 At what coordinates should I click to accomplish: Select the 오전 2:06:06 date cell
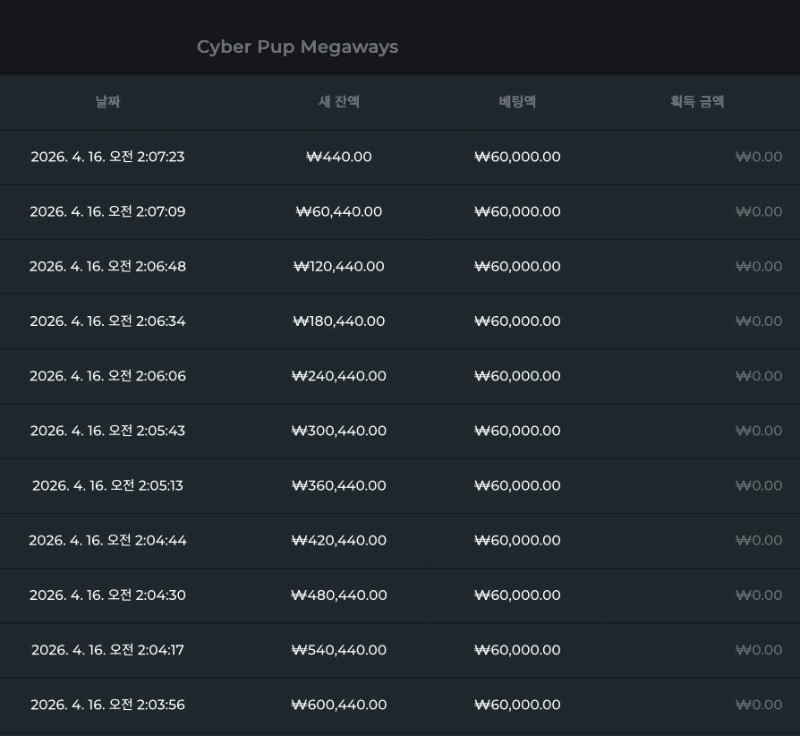(107, 377)
